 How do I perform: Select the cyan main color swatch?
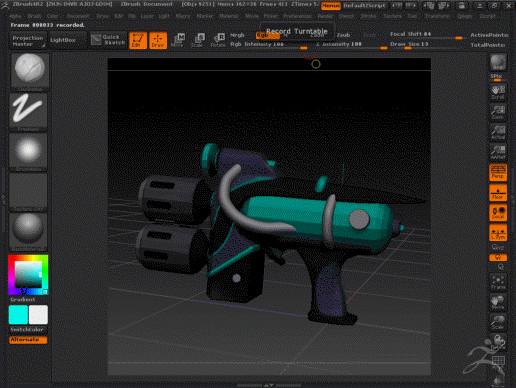pyautogui.click(x=18, y=315)
